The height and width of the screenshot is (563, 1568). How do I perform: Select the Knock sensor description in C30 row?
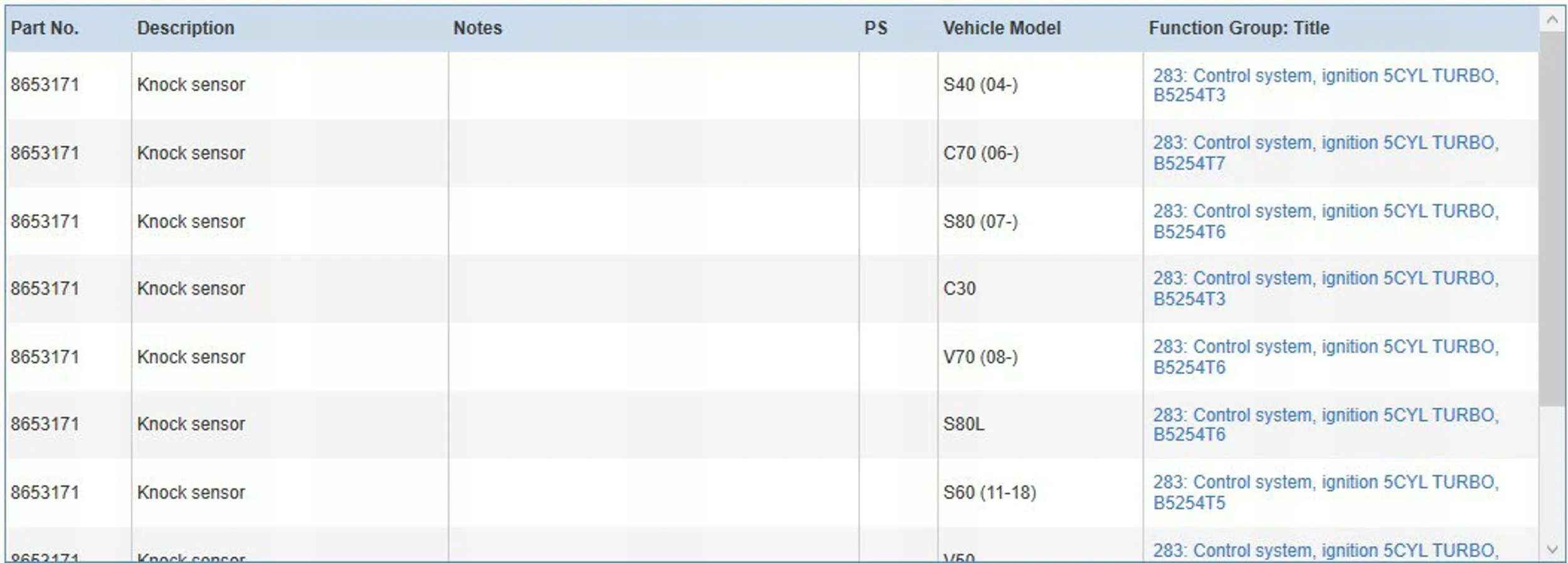(x=191, y=289)
